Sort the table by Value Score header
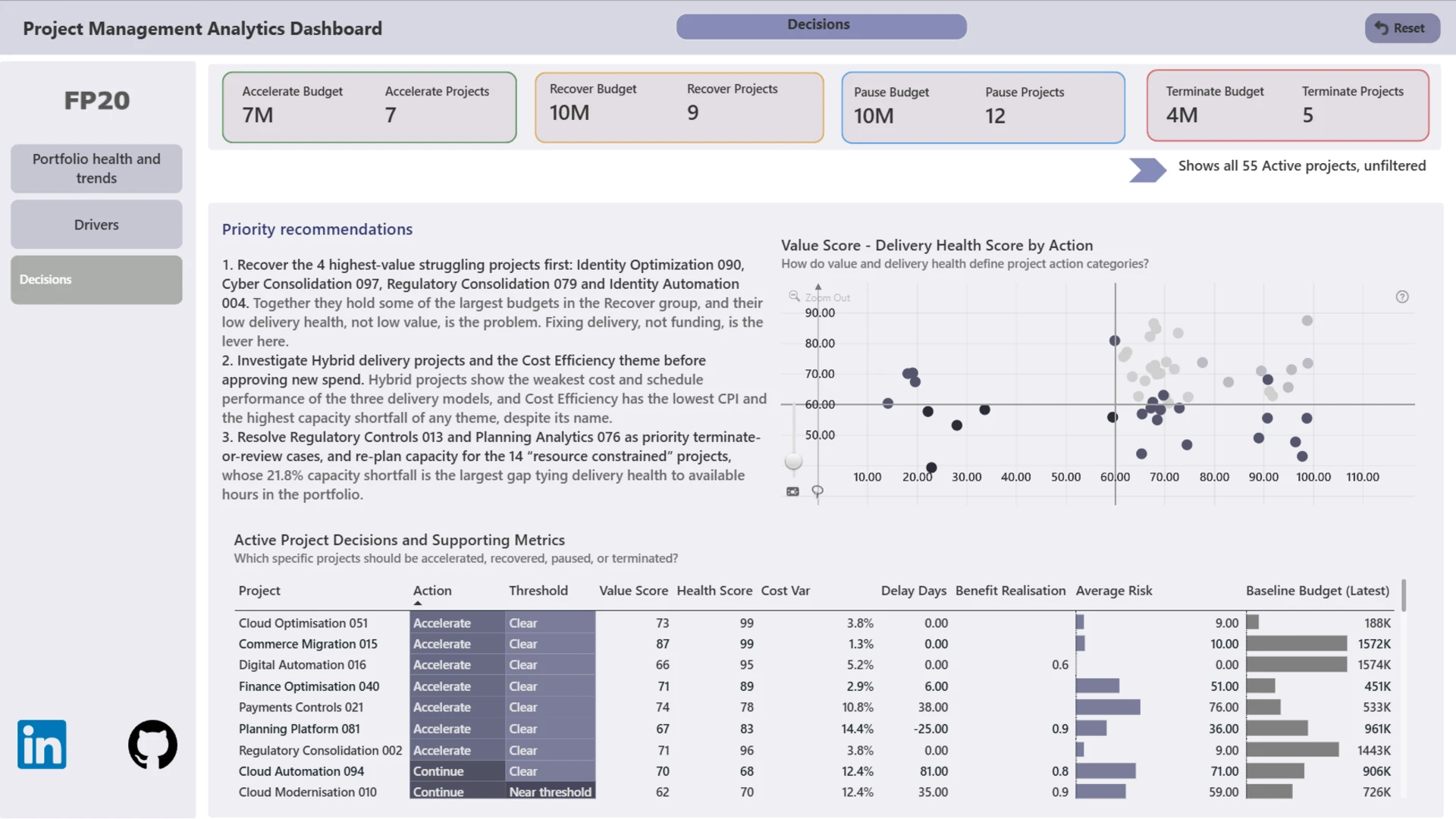This screenshot has height=819, width=1456. click(633, 591)
